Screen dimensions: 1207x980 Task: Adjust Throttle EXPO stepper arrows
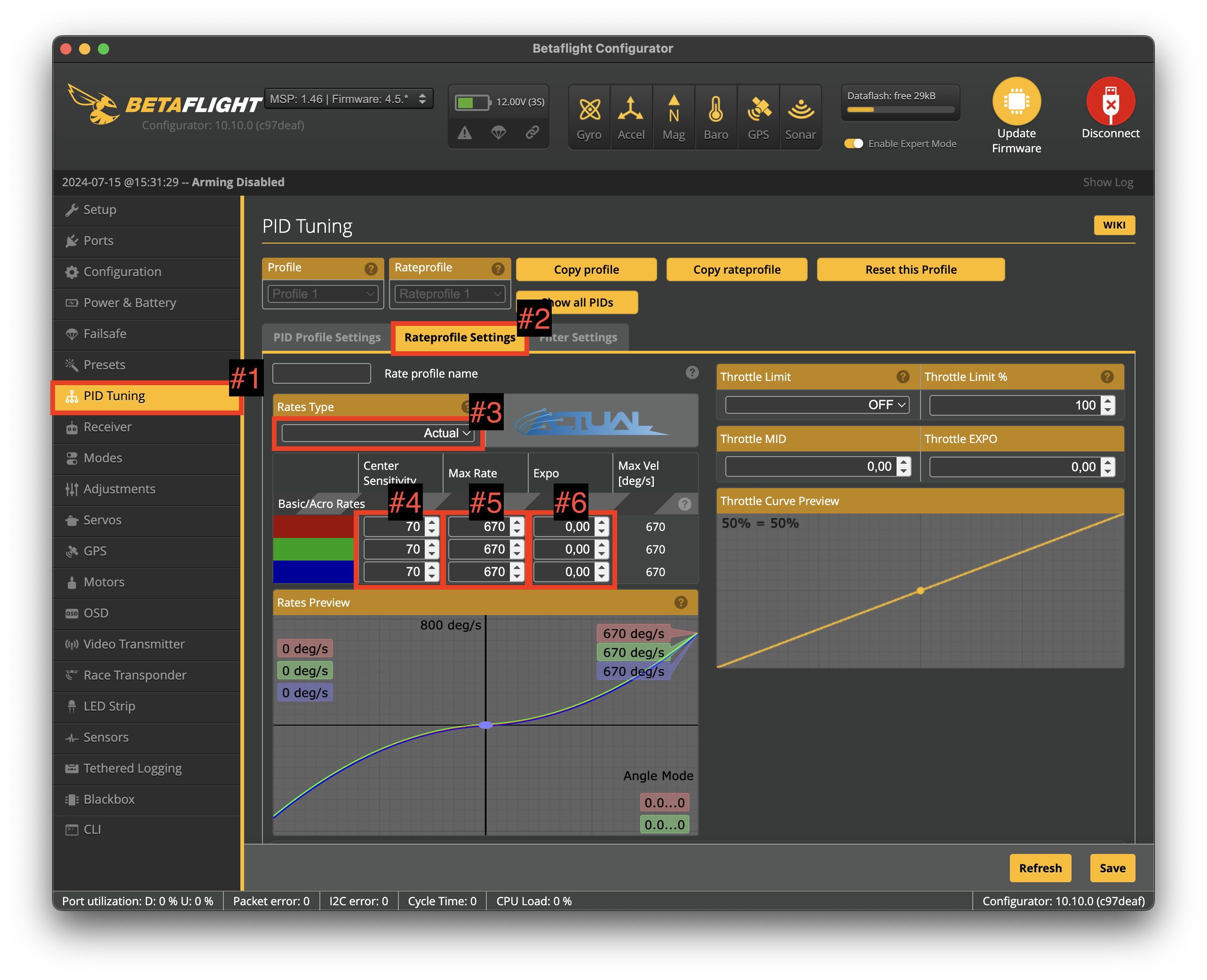coord(1108,466)
